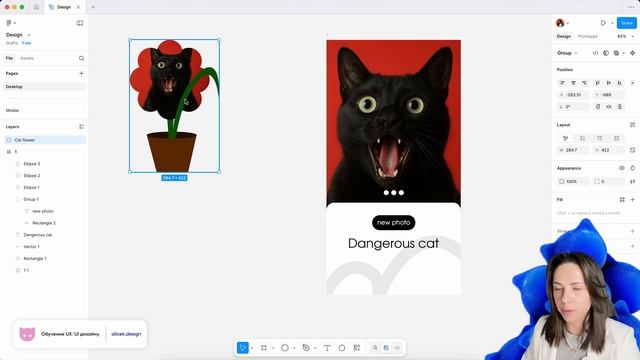Image resolution: width=640 pixels, height=360 pixels.
Task: Click the home icon in tab bar
Action: (x=36, y=7)
